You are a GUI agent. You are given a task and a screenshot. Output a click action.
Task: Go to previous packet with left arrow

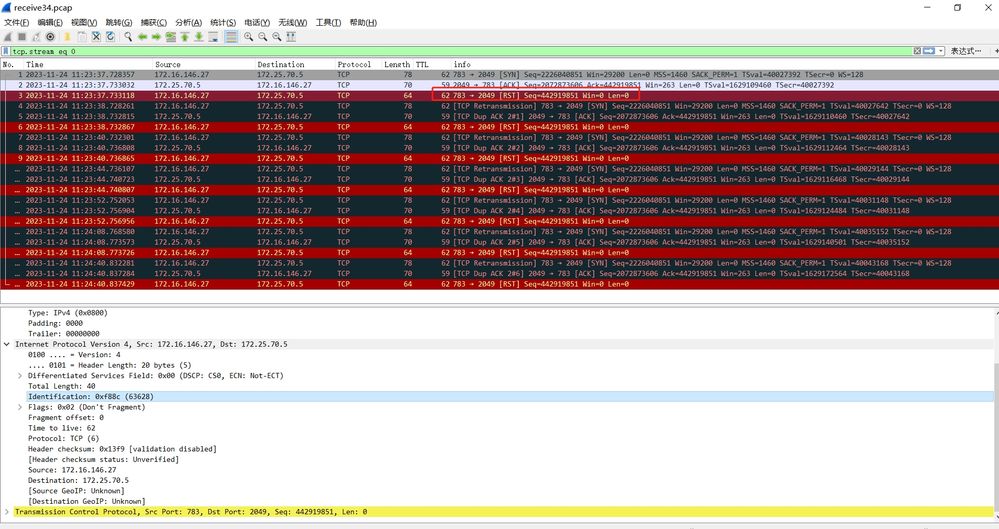pos(142,37)
